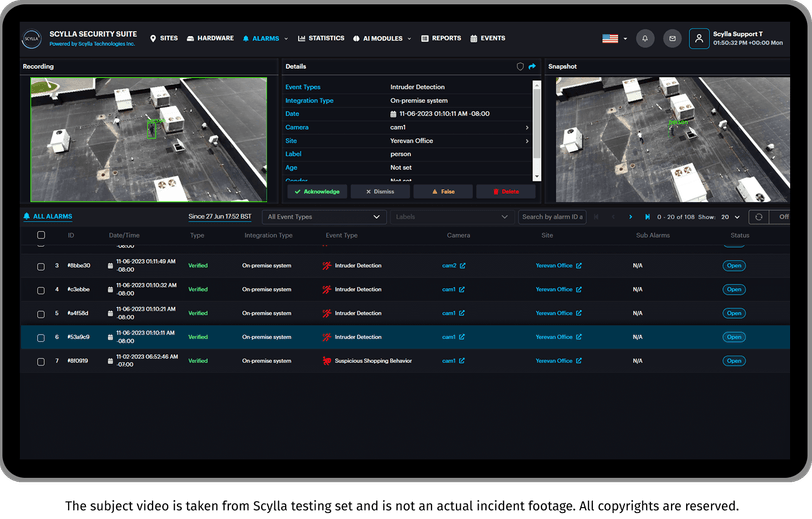Click the refresh icon in alarms toolbar
This screenshot has height=519, width=812.
coord(759,217)
